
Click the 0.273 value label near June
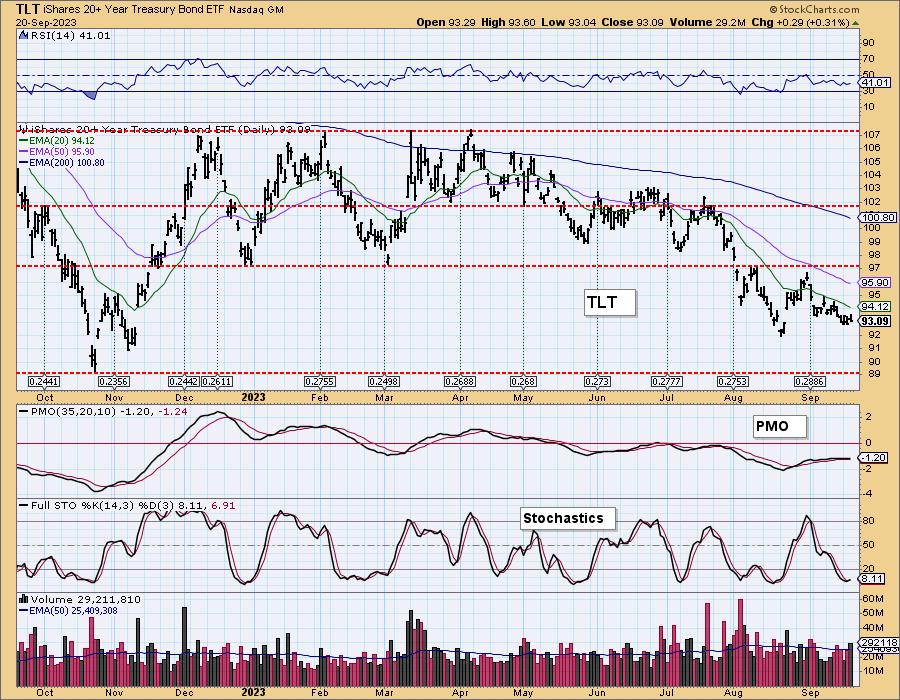click(x=597, y=382)
